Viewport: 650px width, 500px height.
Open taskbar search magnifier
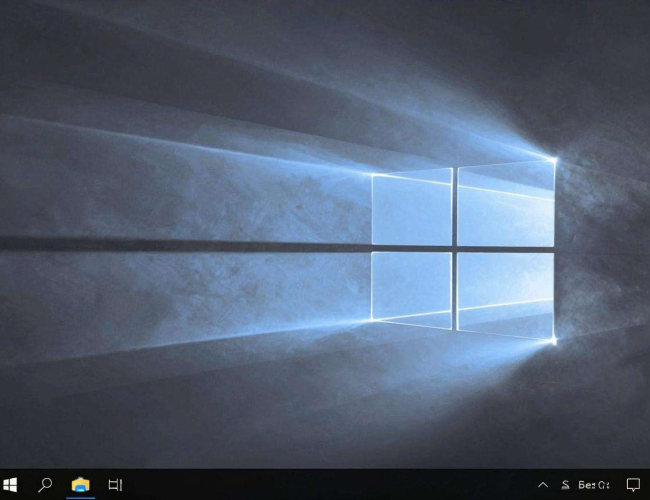45,485
